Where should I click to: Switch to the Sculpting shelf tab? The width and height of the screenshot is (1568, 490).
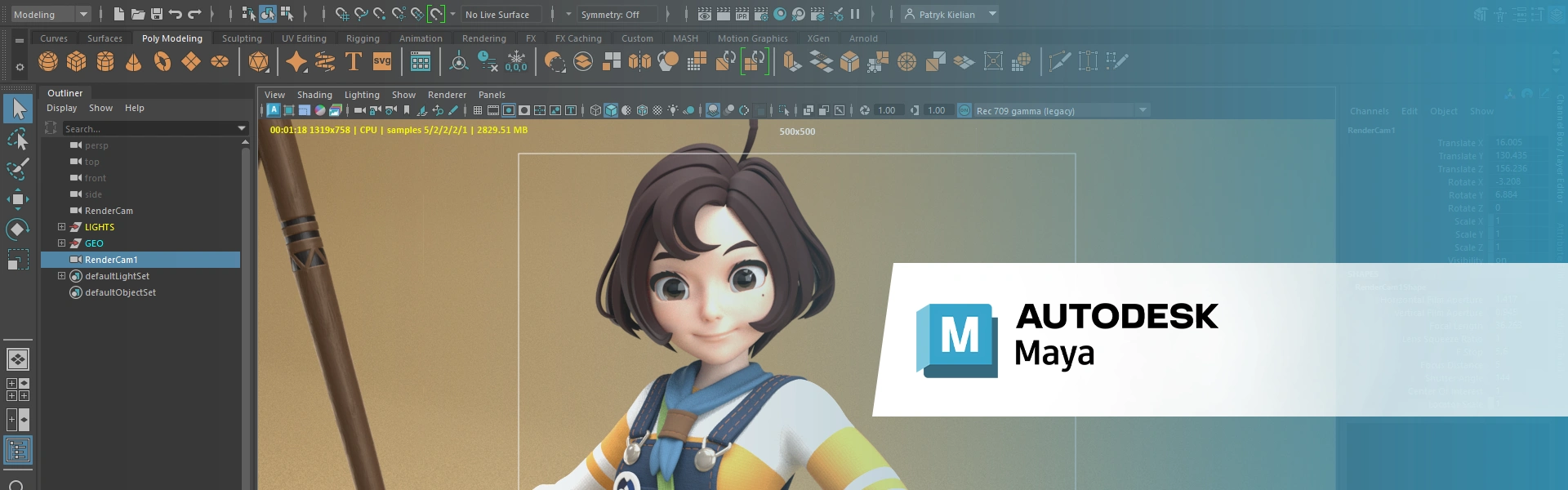[242, 38]
